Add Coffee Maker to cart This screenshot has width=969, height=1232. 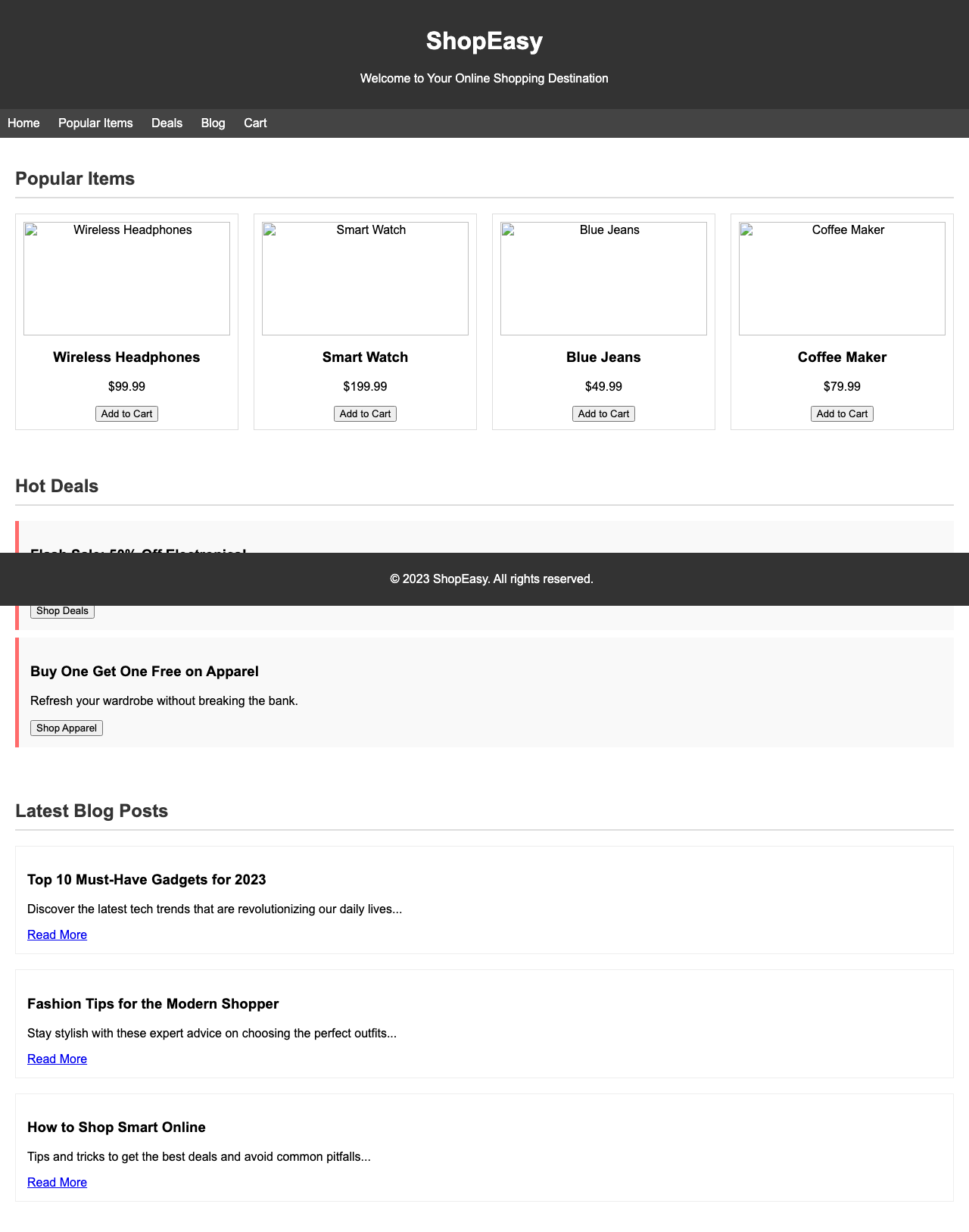click(x=842, y=413)
